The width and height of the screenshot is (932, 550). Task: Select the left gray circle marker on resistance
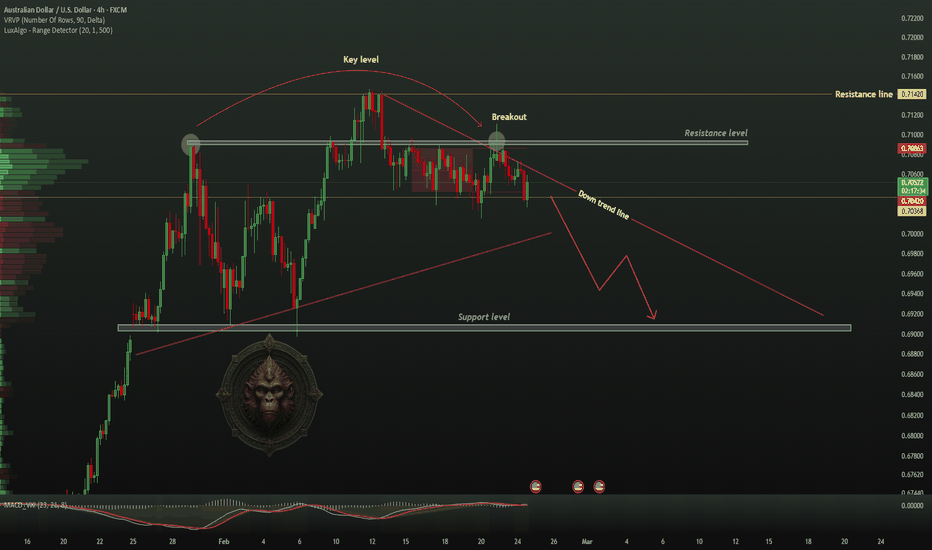tap(191, 144)
